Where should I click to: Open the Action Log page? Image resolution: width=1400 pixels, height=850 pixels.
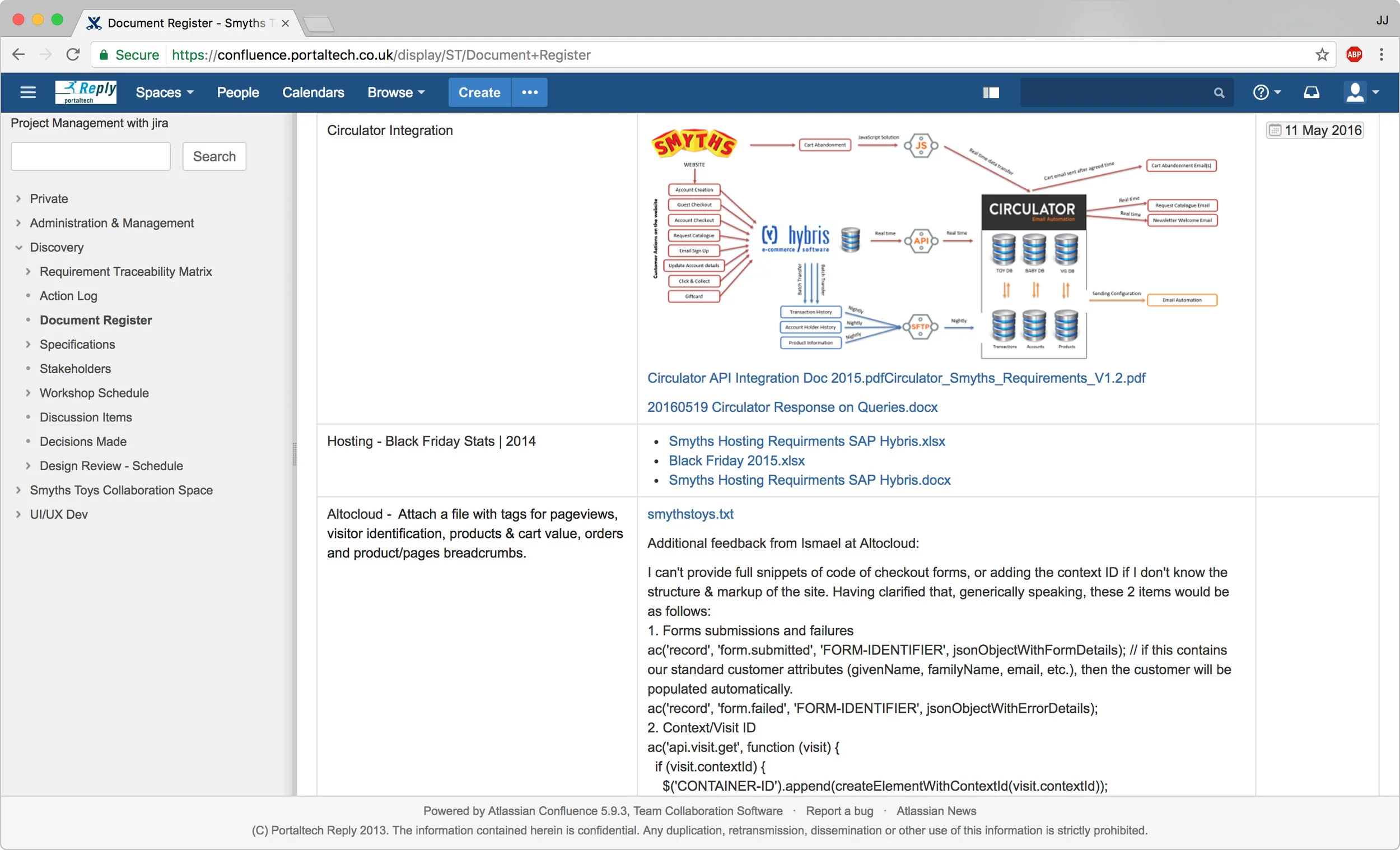click(69, 296)
